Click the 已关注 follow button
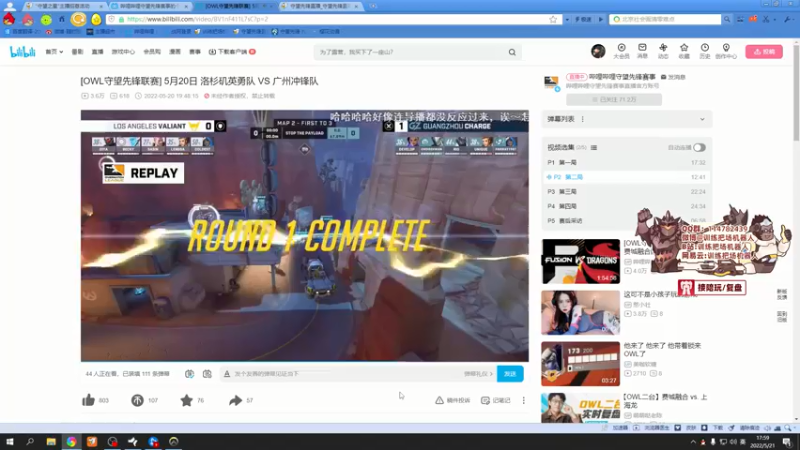The image size is (800, 450). (x=614, y=99)
